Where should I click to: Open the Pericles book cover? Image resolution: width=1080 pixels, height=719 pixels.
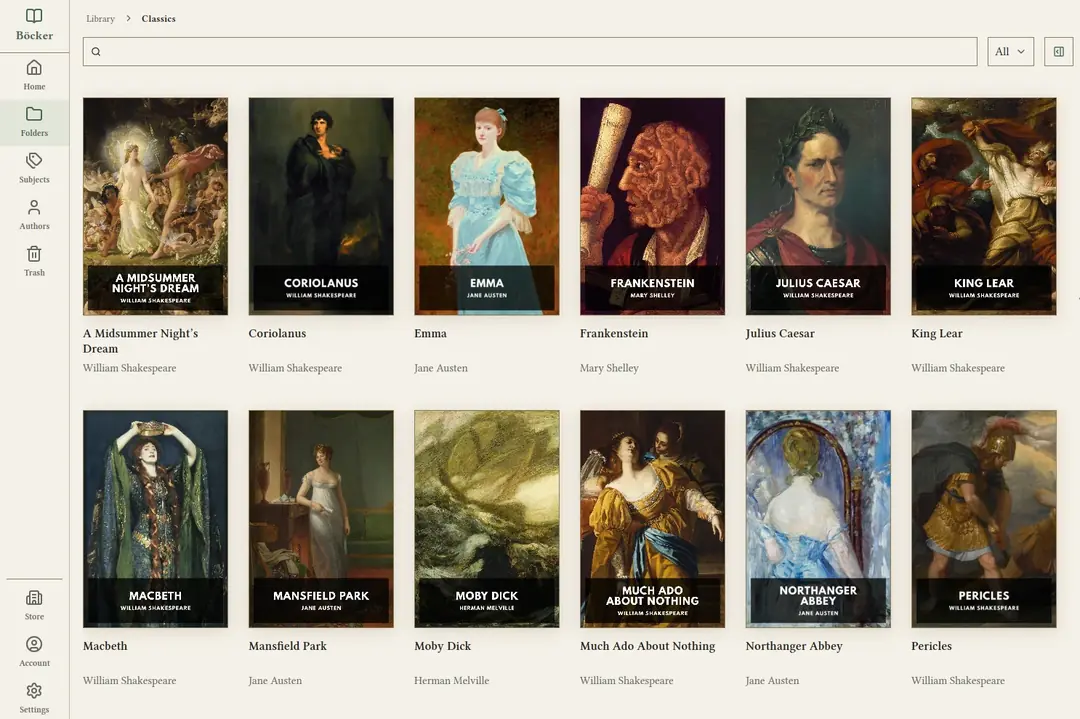(984, 519)
